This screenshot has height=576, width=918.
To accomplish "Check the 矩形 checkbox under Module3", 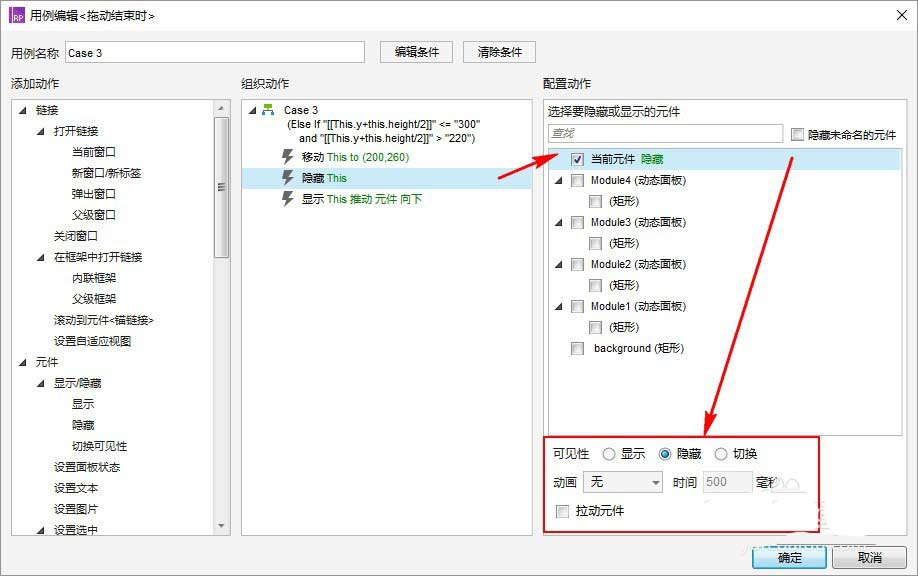I will tap(595, 244).
